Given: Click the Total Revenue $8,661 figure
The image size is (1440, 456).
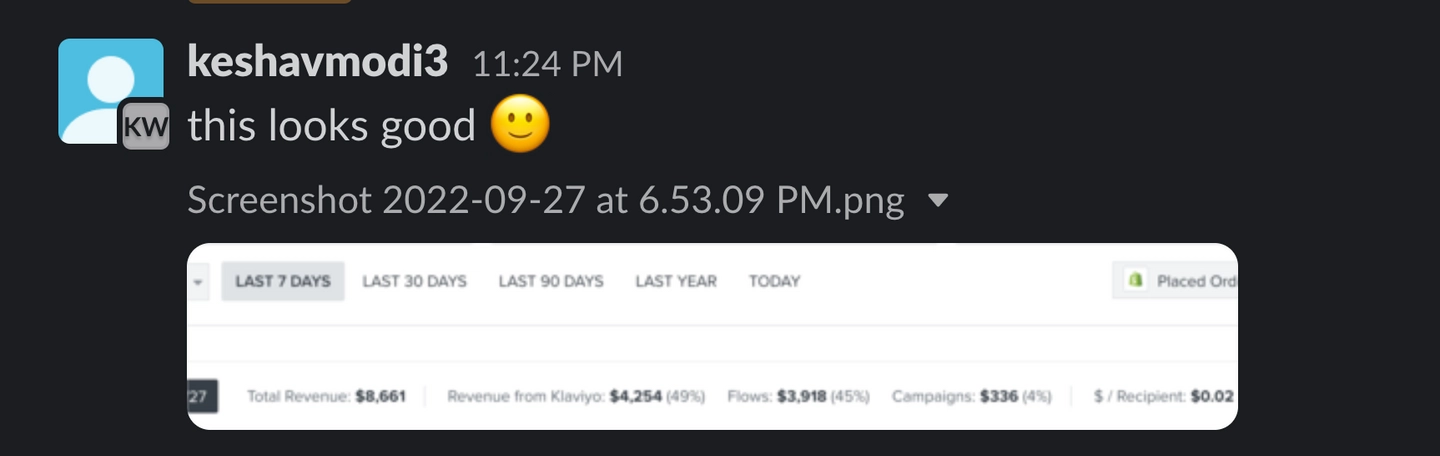Looking at the screenshot, I should click(380, 397).
